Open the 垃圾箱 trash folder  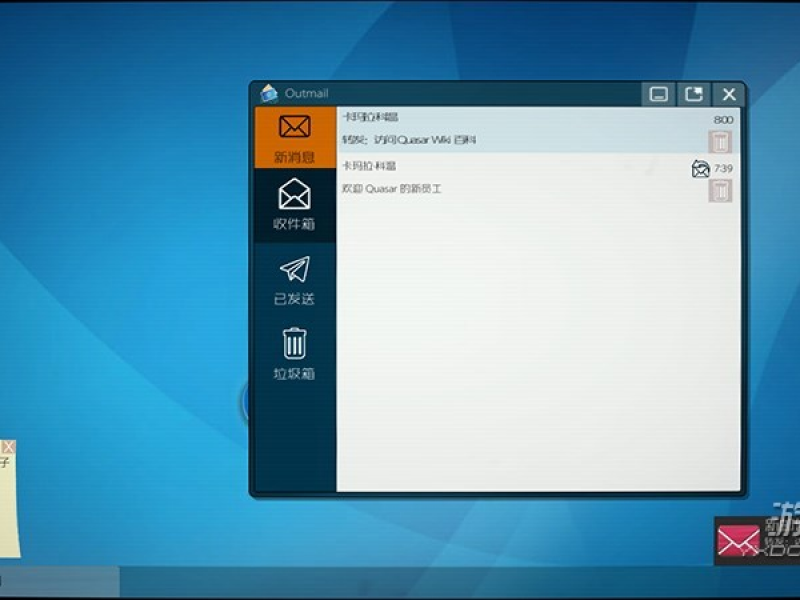click(294, 353)
